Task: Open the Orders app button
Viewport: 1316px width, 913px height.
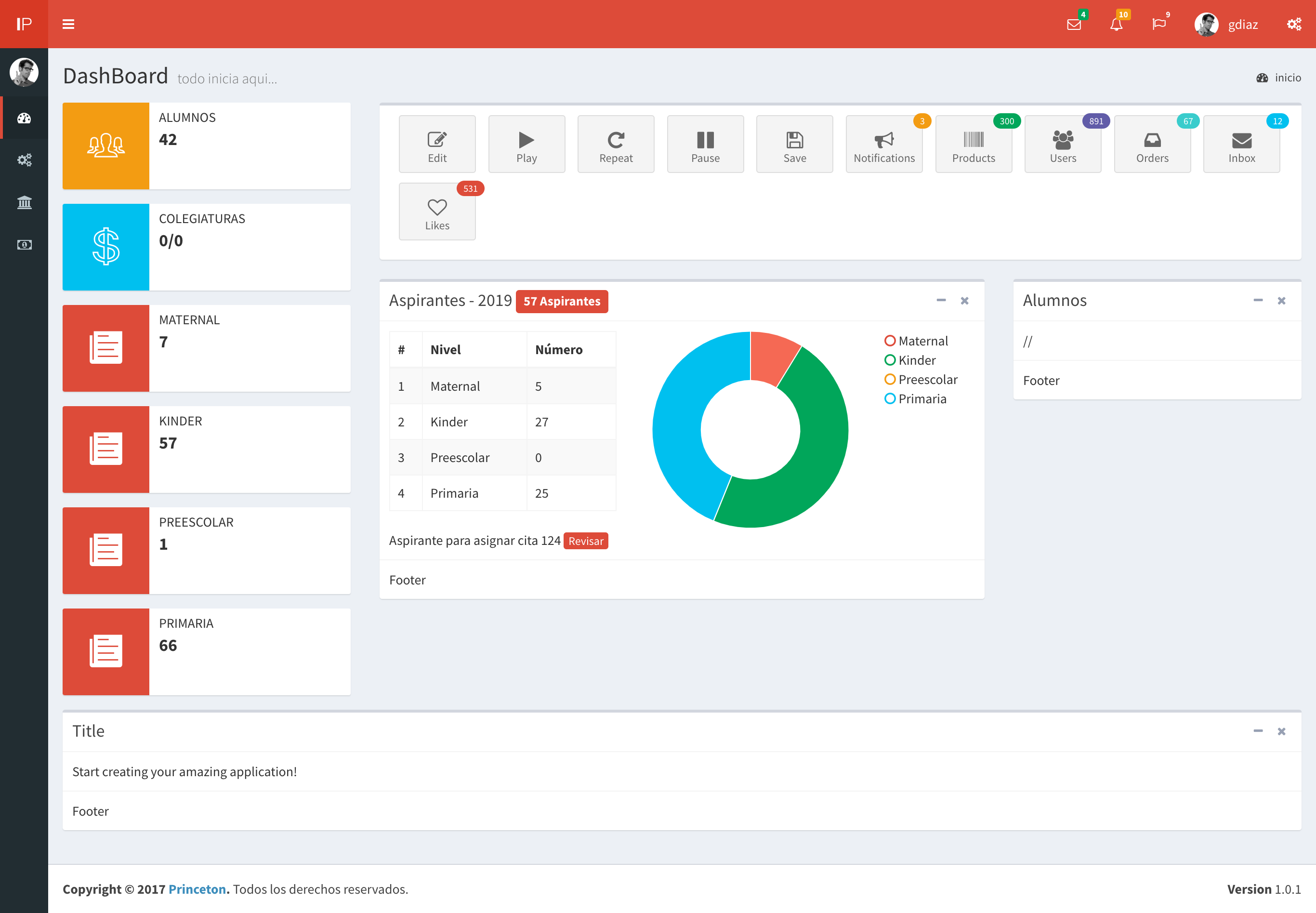Action: [1152, 144]
